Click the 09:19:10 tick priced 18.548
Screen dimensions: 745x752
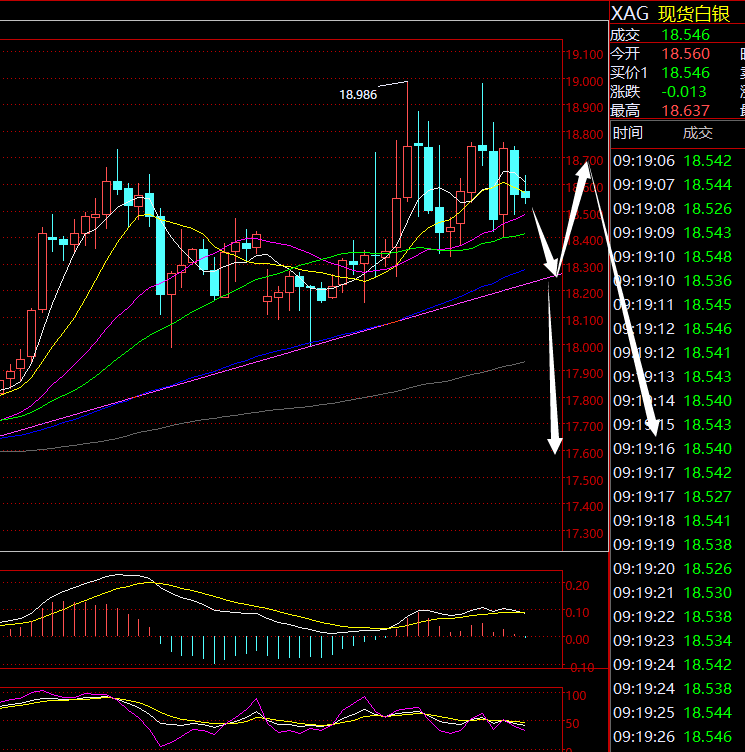pos(673,257)
